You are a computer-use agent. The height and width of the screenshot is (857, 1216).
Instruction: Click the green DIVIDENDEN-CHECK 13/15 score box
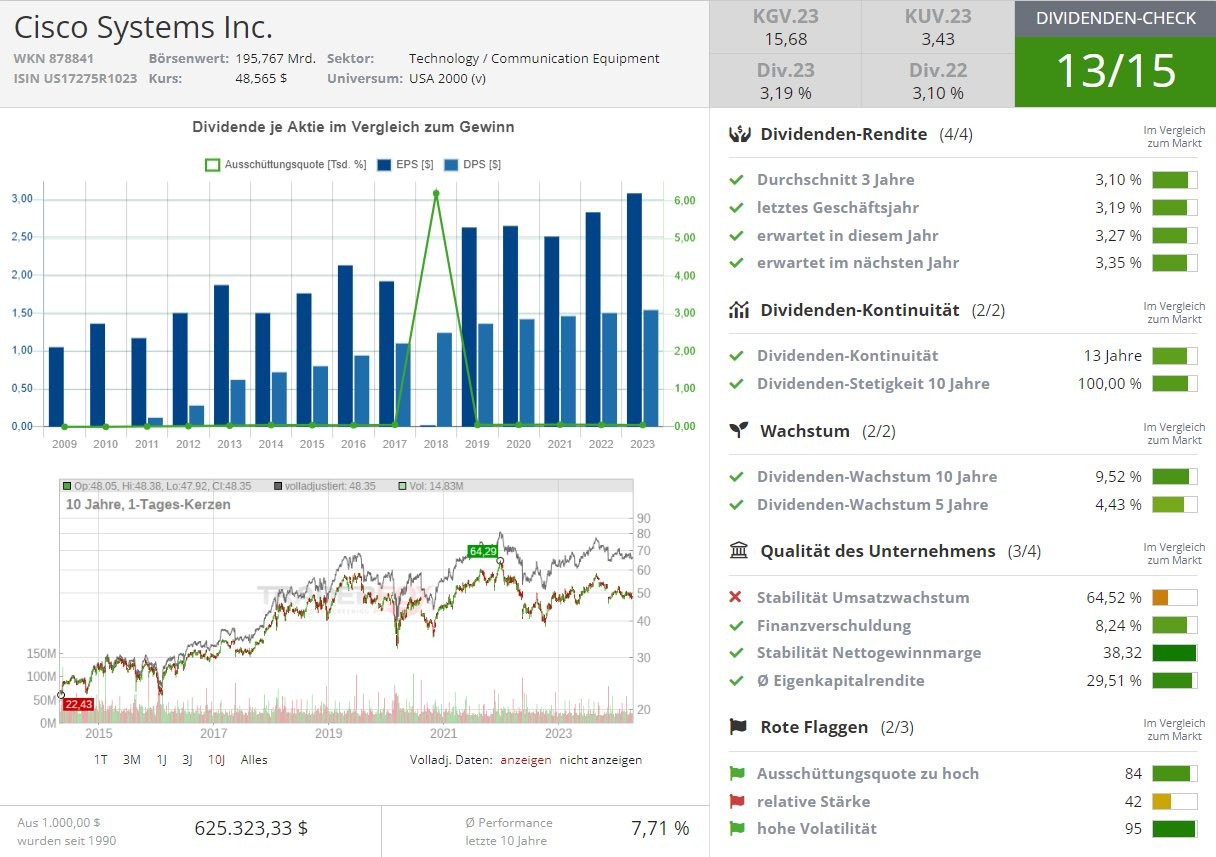(x=1115, y=55)
